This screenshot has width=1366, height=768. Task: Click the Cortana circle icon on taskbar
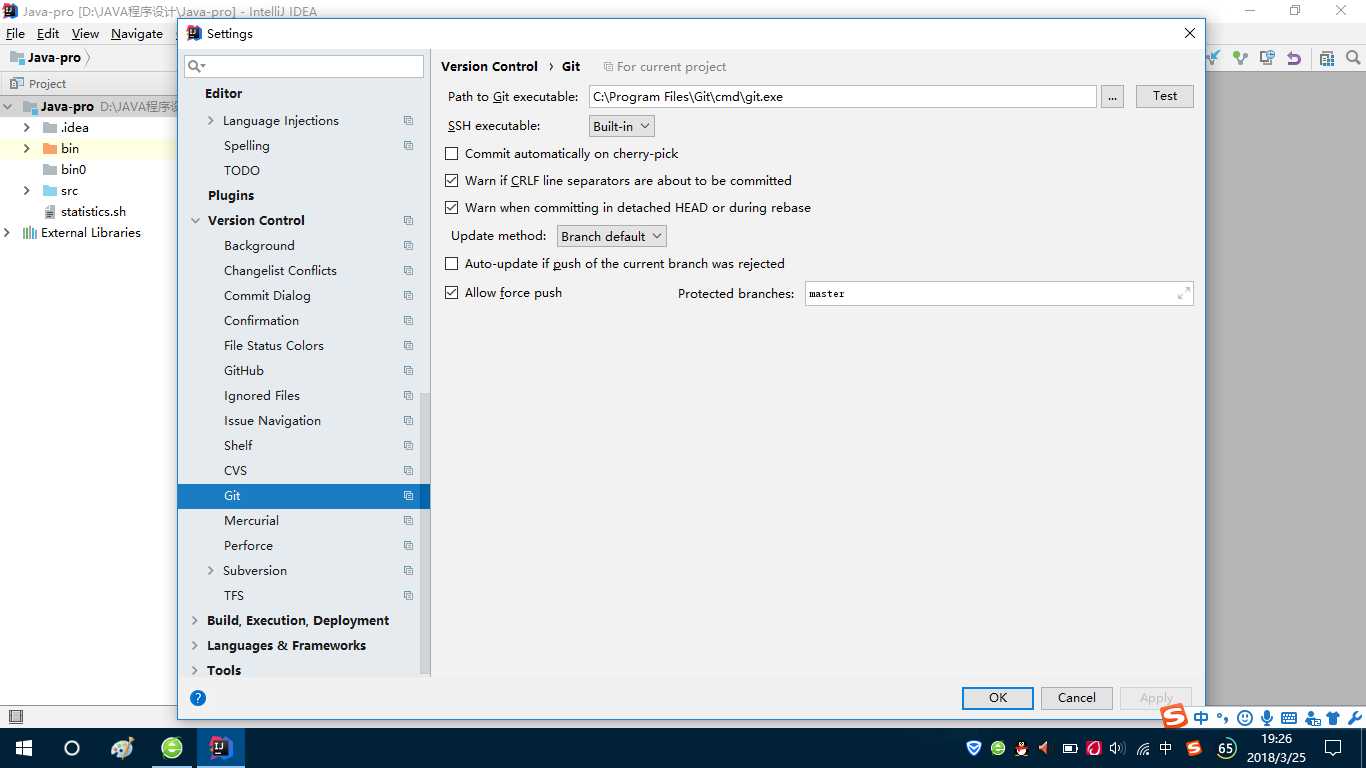point(72,748)
